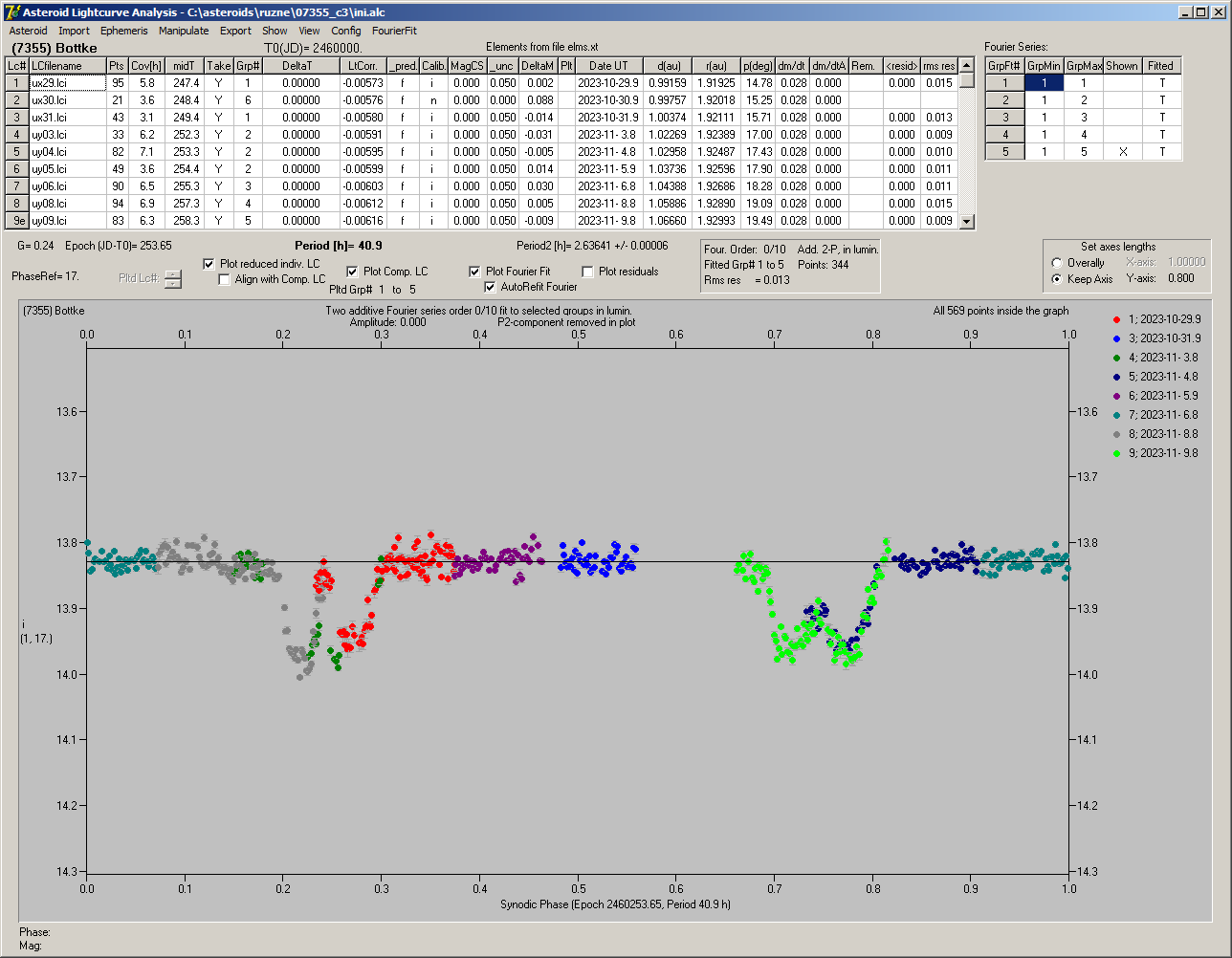Click the Date UT column header
Image resolution: width=1232 pixels, height=958 pixels.
coord(608,66)
